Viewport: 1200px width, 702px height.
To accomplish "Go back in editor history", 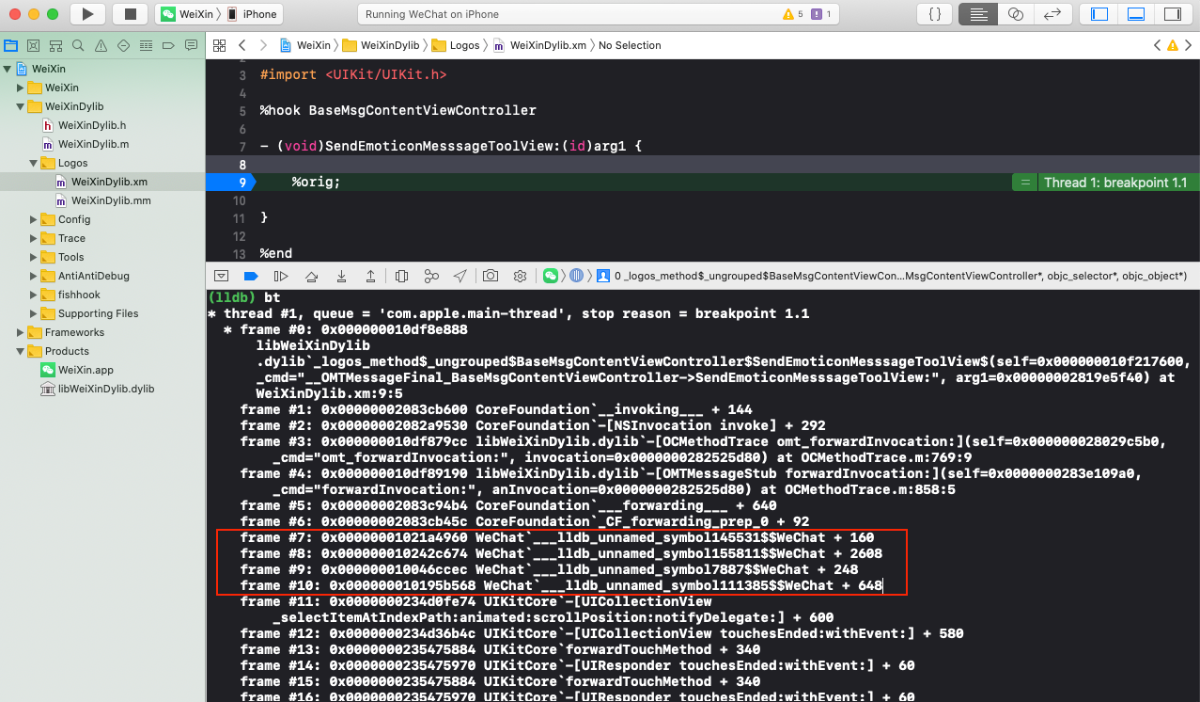I will 242,46.
